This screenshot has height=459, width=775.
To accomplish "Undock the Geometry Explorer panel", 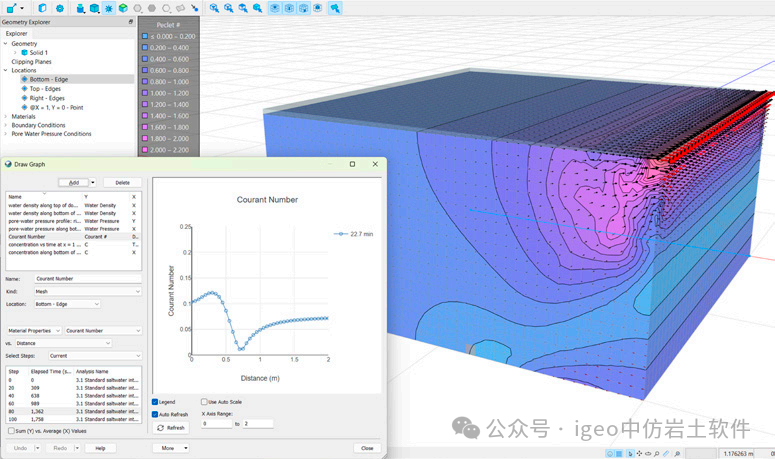I will pyautogui.click(x=130, y=21).
